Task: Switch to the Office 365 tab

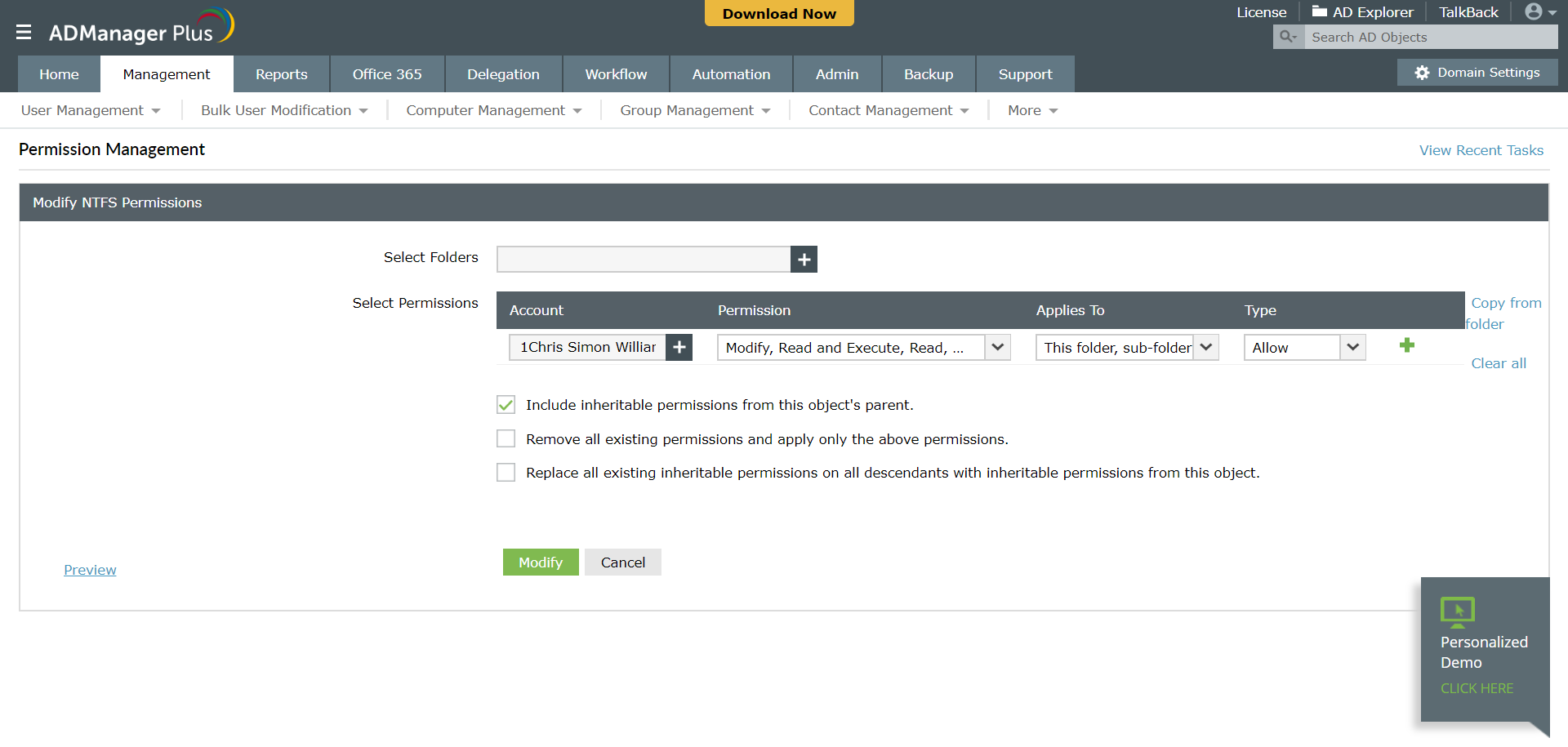Action: pyautogui.click(x=387, y=74)
